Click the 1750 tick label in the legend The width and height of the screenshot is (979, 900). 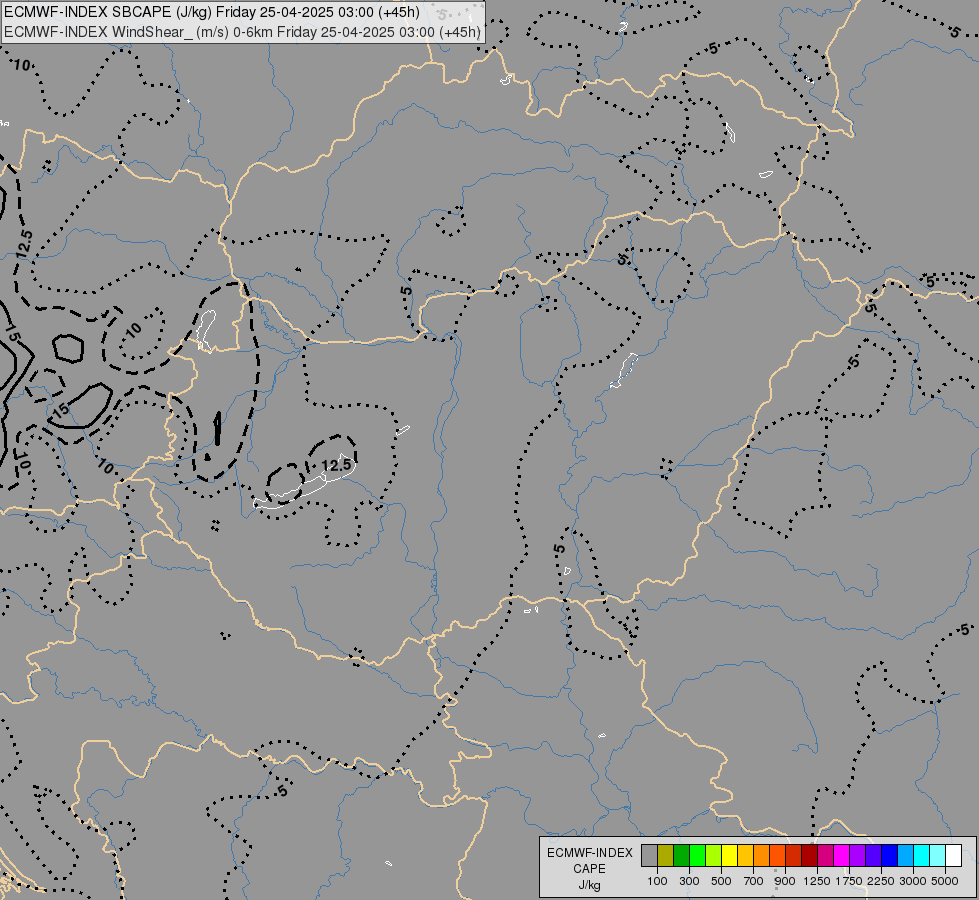[849, 881]
